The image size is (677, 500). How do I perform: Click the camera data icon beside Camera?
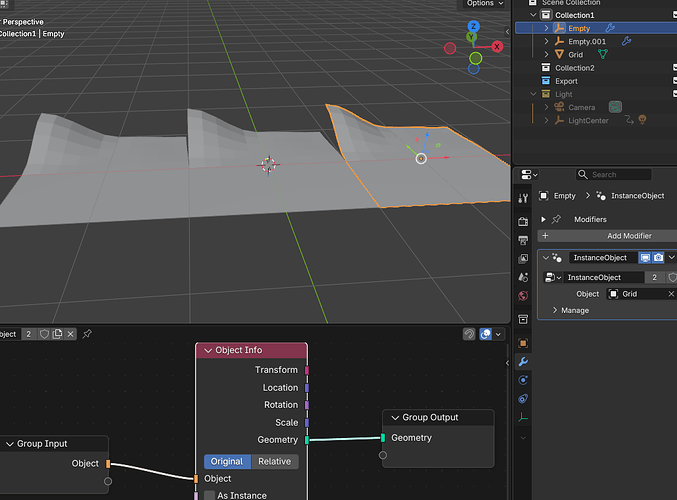(615, 107)
